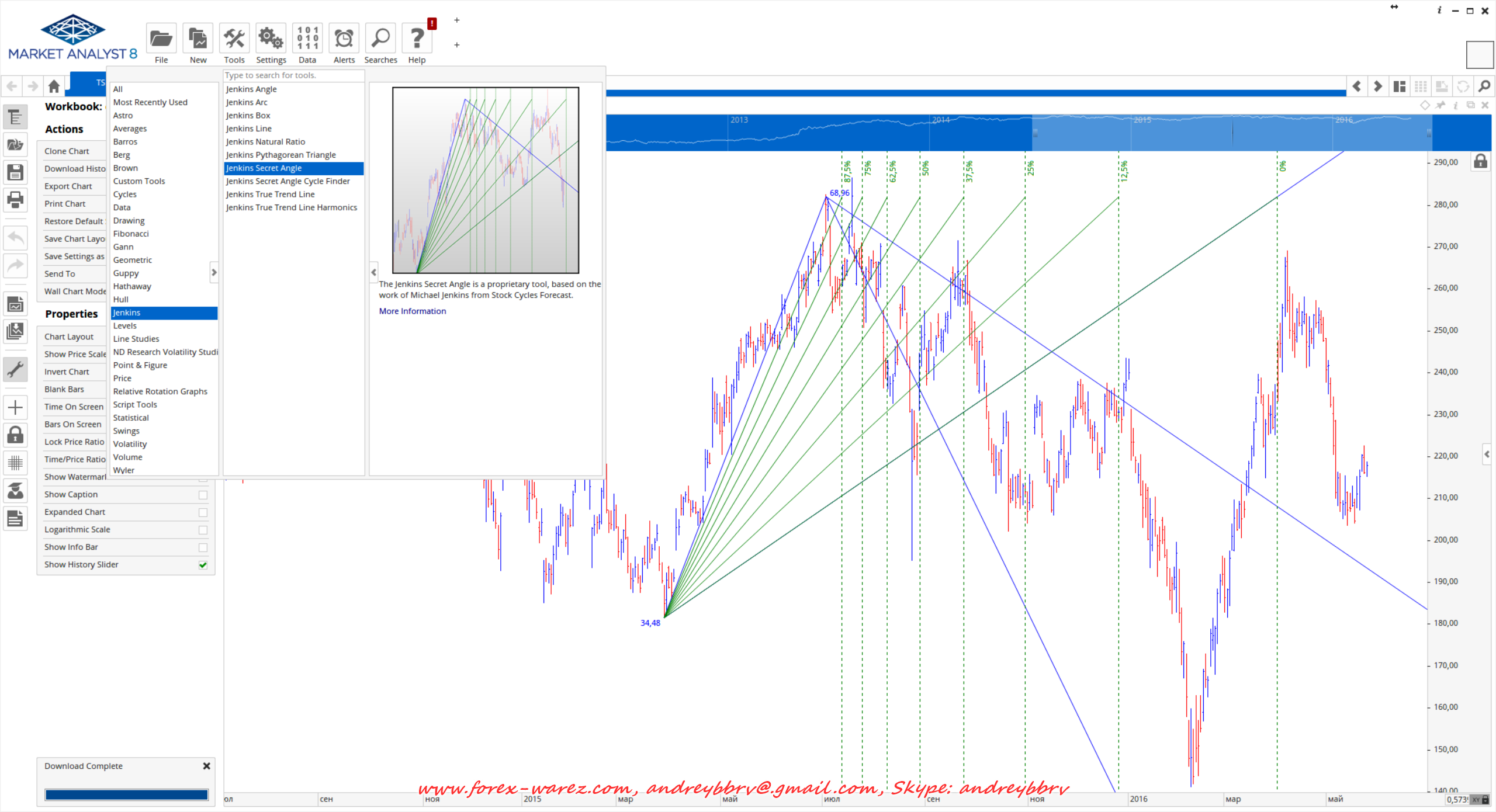Select the Fibonacci tool category

[x=131, y=234]
